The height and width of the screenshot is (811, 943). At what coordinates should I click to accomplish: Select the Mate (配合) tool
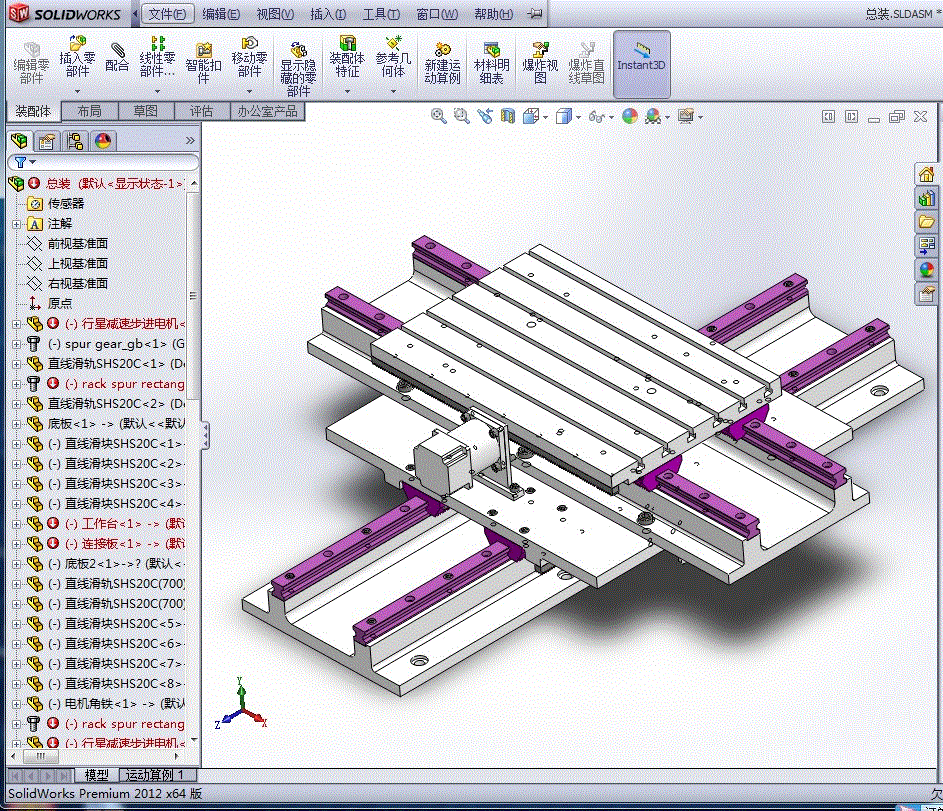pos(117,57)
